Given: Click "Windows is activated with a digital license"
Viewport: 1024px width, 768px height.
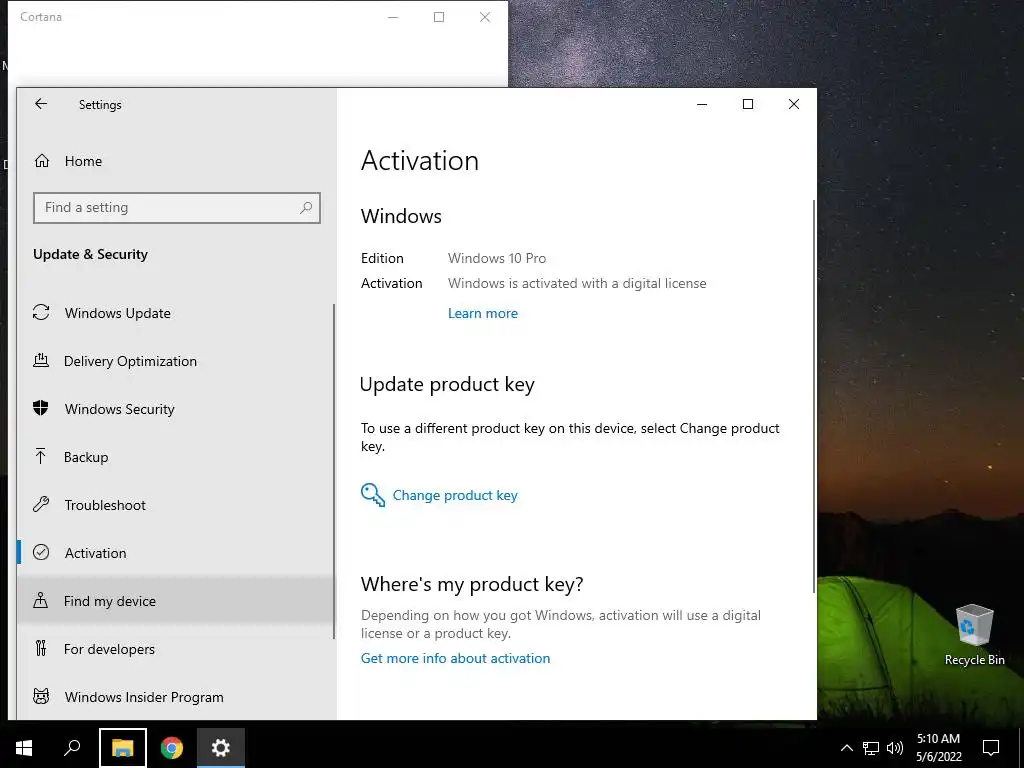Looking at the screenshot, I should pos(577,283).
